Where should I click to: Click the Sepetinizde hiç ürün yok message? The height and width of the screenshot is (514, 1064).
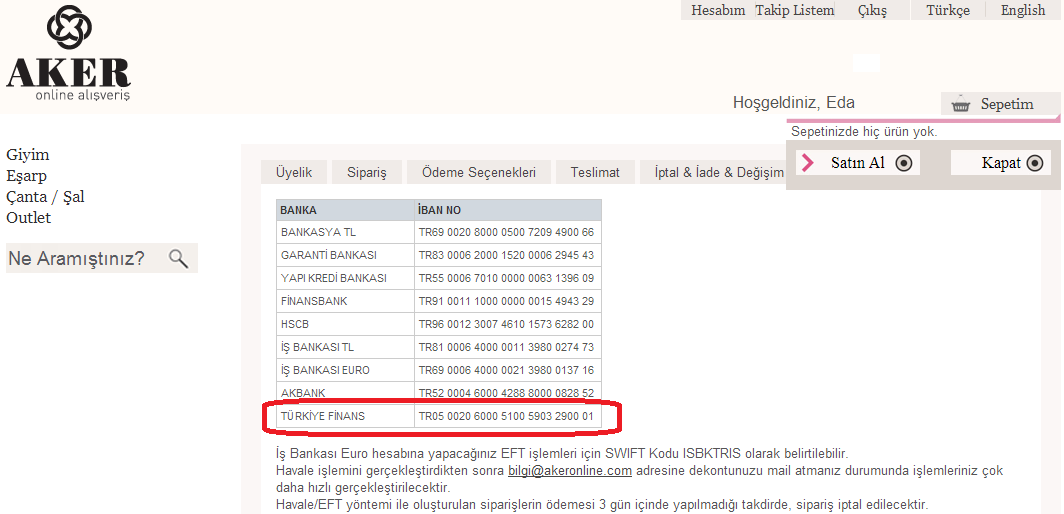[864, 132]
